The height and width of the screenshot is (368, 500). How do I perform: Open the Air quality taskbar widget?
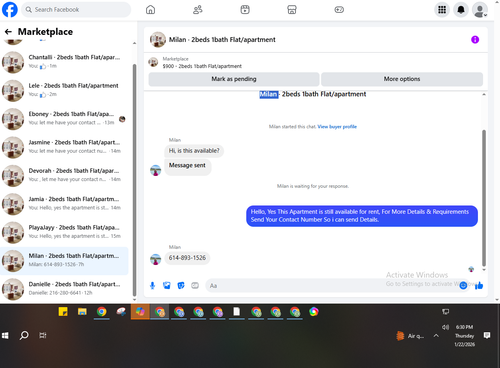[x=410, y=336]
